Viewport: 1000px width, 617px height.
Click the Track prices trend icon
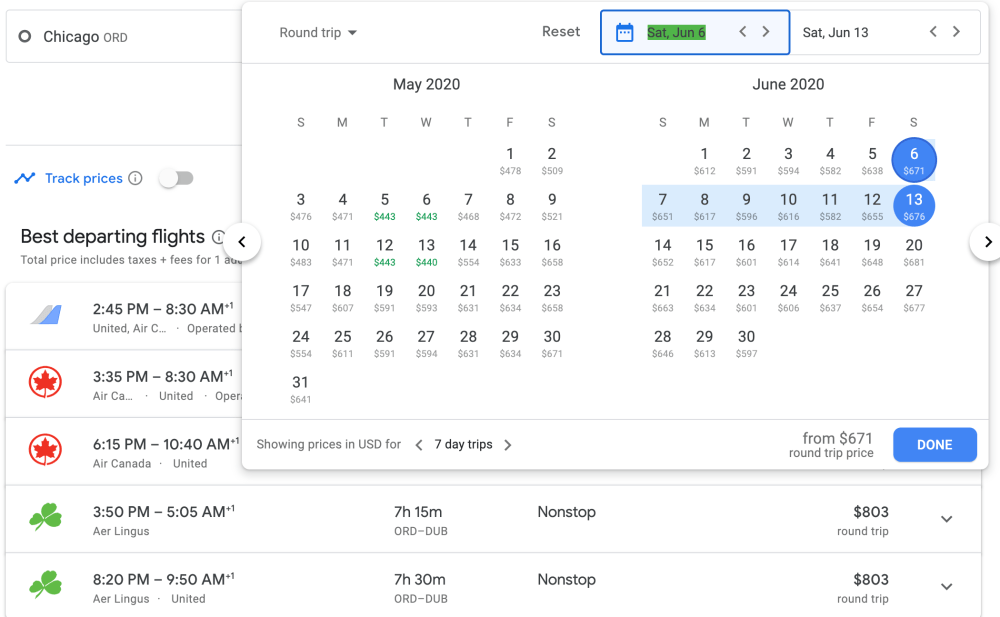(x=25, y=178)
